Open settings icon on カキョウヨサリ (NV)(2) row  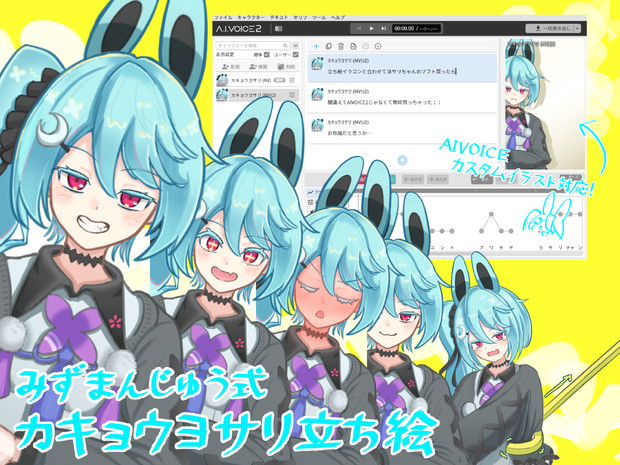[x=293, y=95]
